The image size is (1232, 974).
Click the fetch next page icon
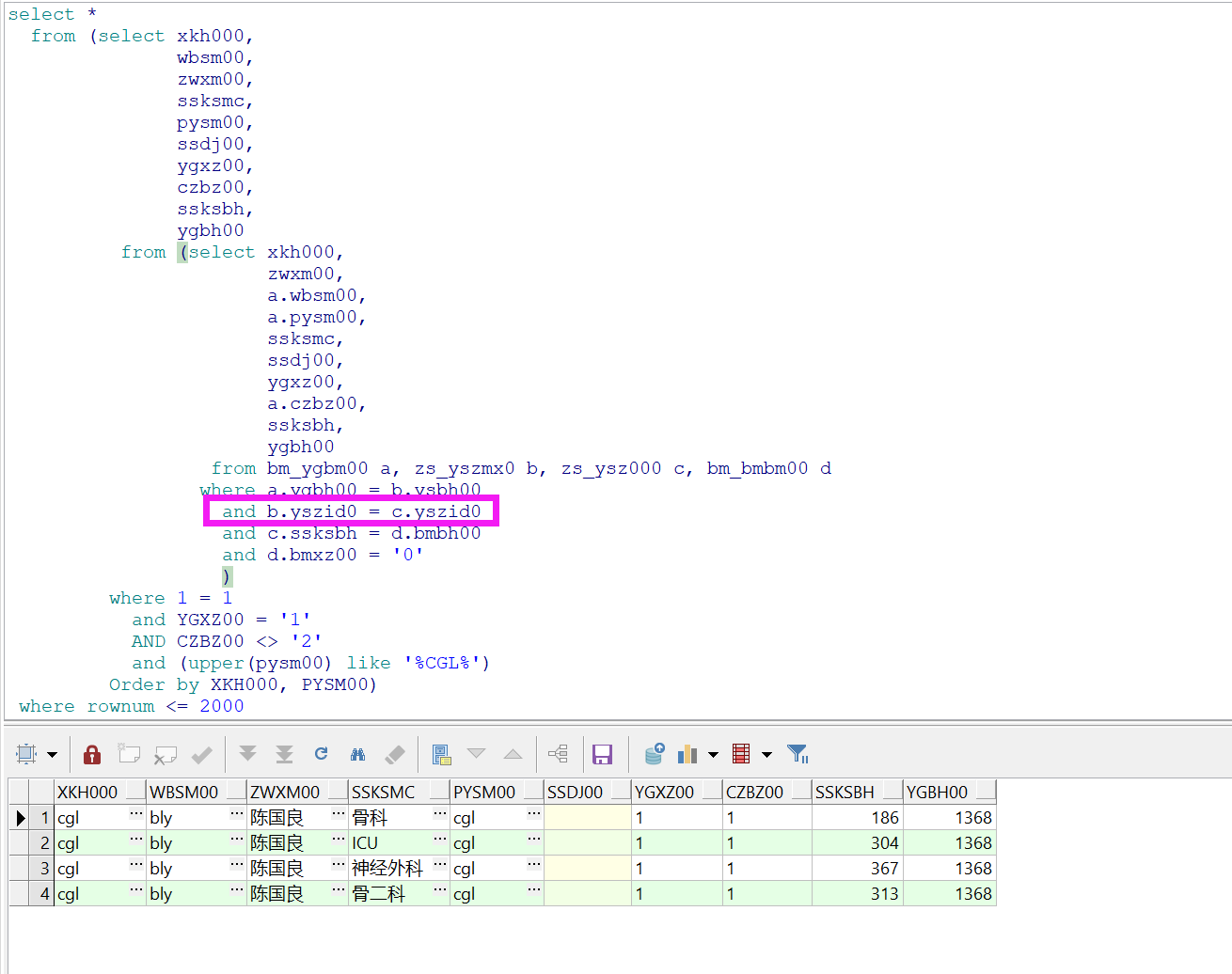pyautogui.click(x=247, y=754)
